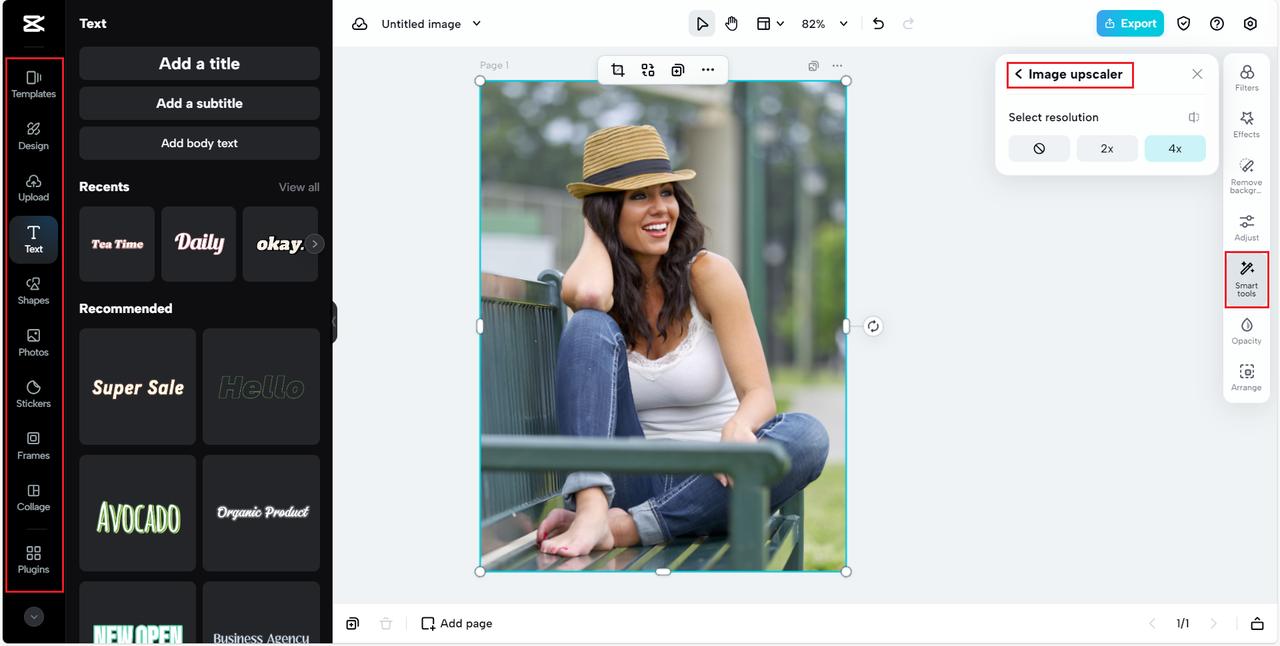Image resolution: width=1280 pixels, height=646 pixels.
Task: Open the Frames panel
Action: [x=33, y=446]
